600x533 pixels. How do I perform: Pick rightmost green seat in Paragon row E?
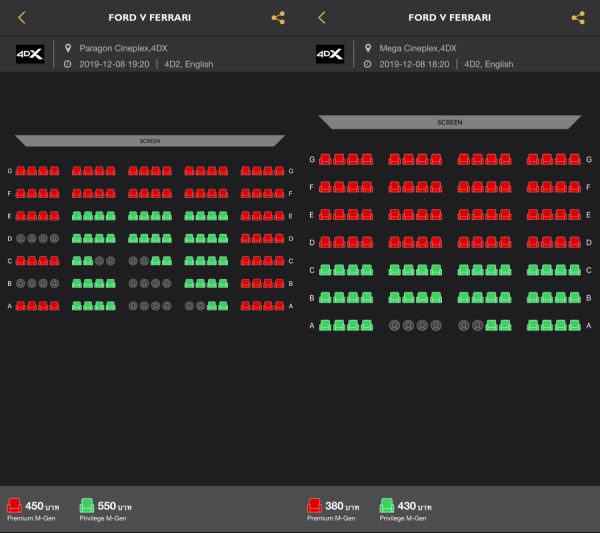tap(223, 216)
